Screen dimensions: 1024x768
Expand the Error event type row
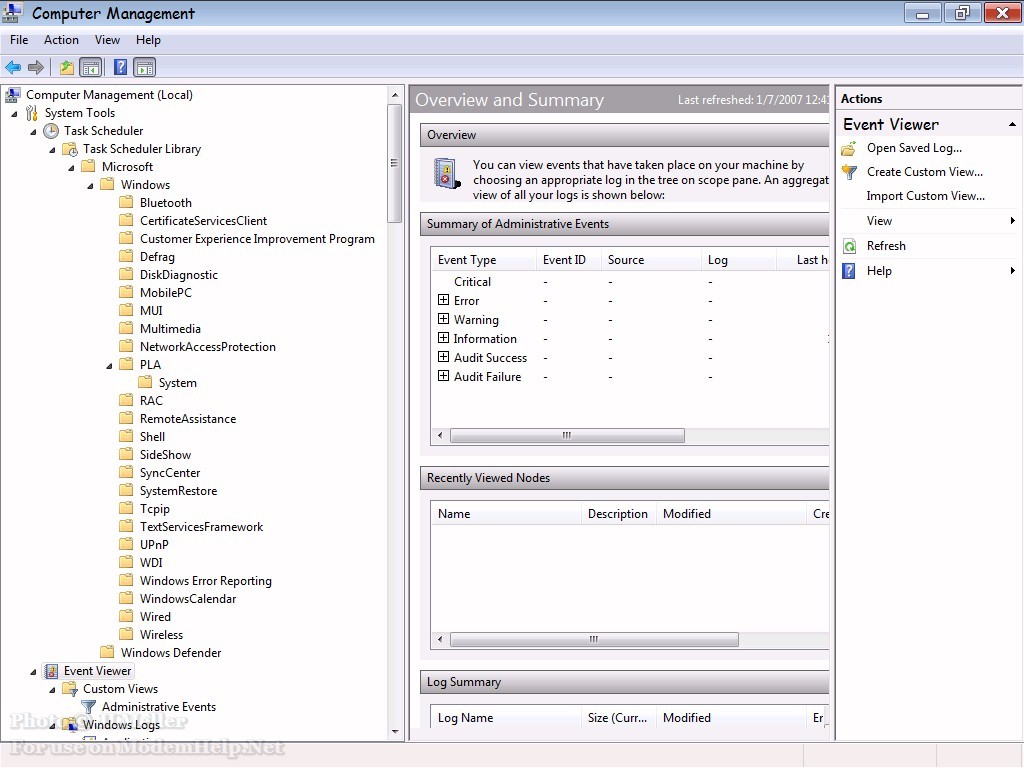[x=443, y=300]
